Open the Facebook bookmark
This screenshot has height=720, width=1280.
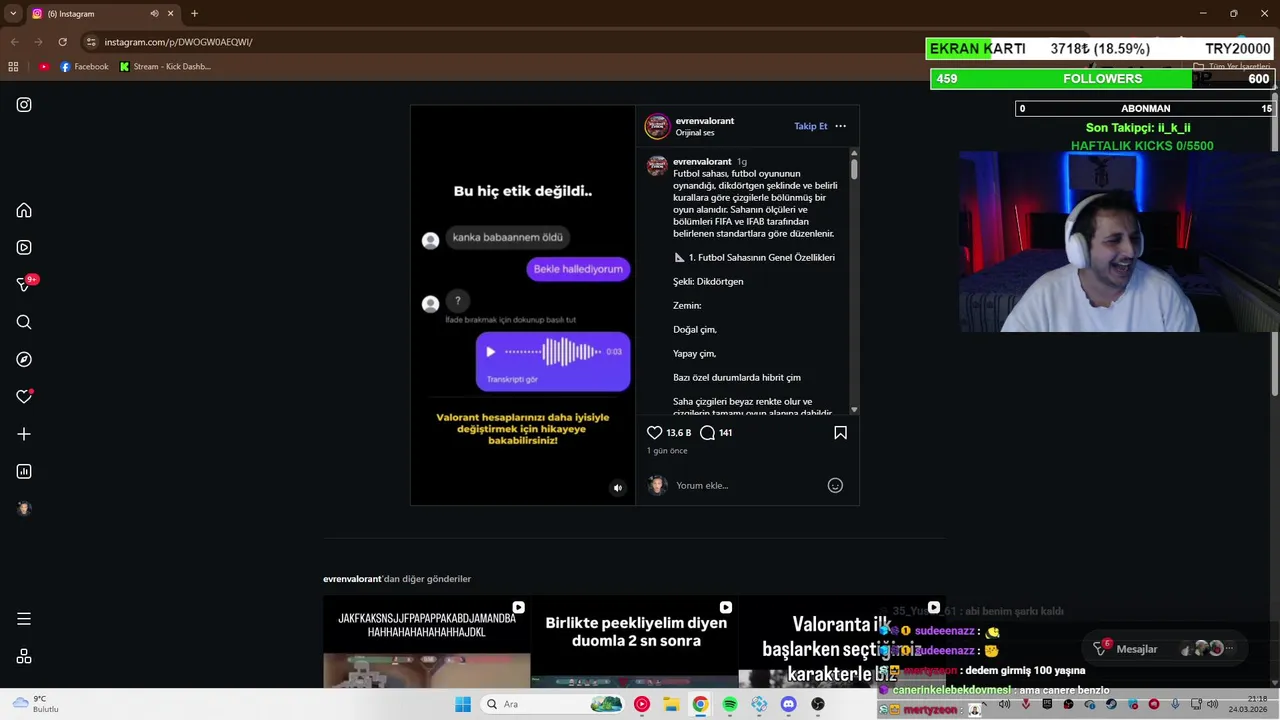84,67
